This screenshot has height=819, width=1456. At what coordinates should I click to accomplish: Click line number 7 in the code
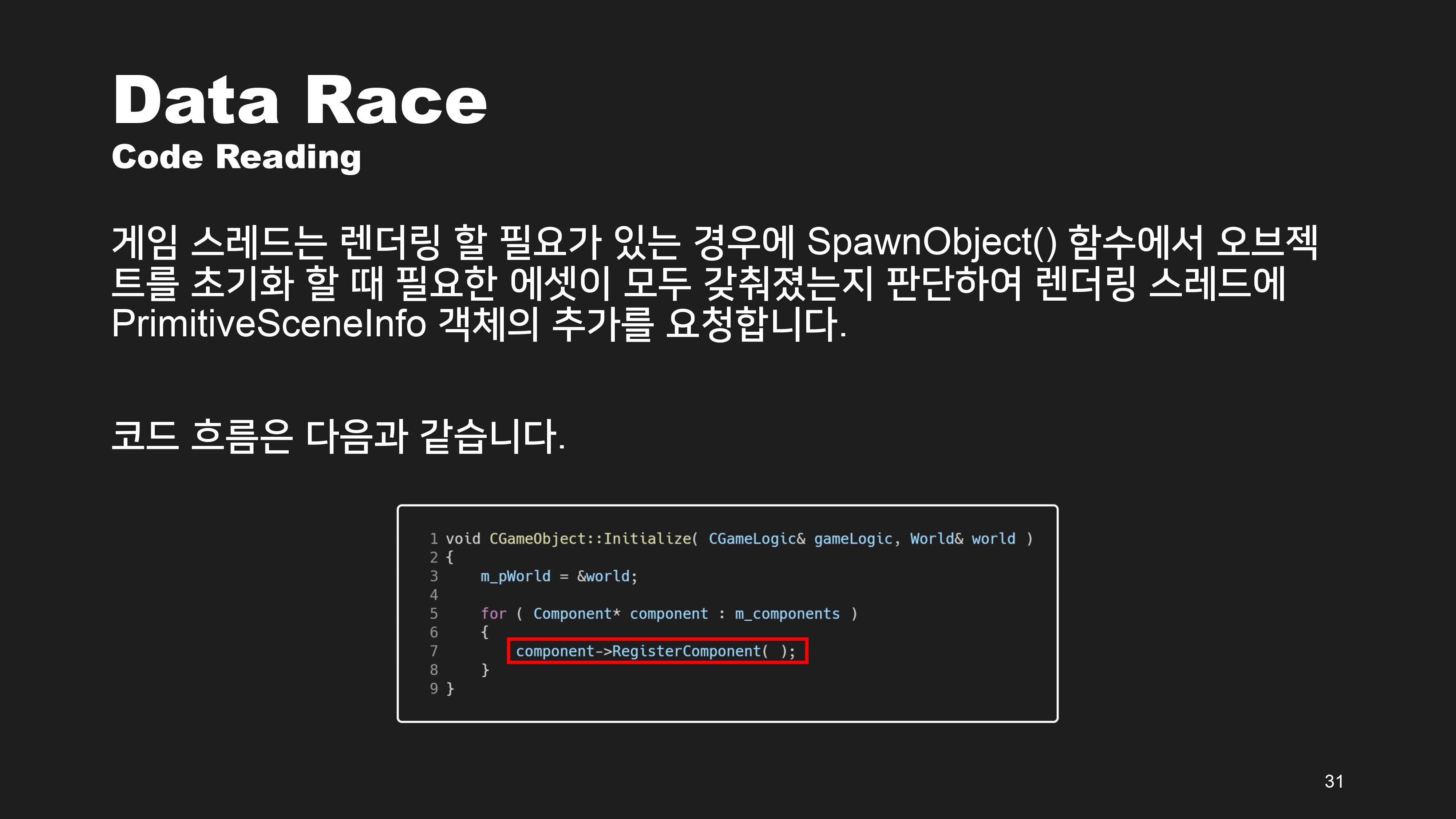coord(434,651)
